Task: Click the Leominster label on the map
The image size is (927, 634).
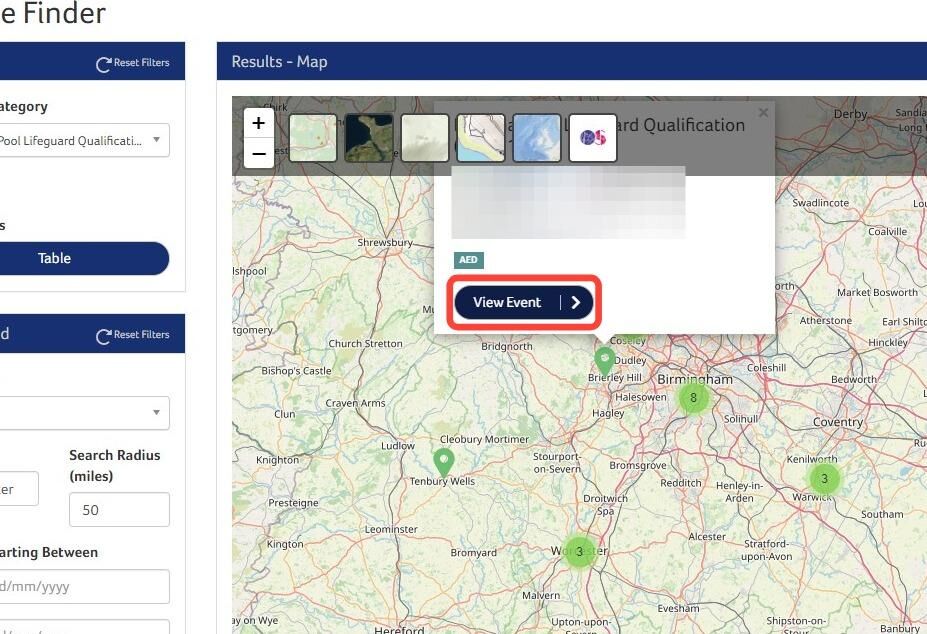Action: (x=391, y=529)
